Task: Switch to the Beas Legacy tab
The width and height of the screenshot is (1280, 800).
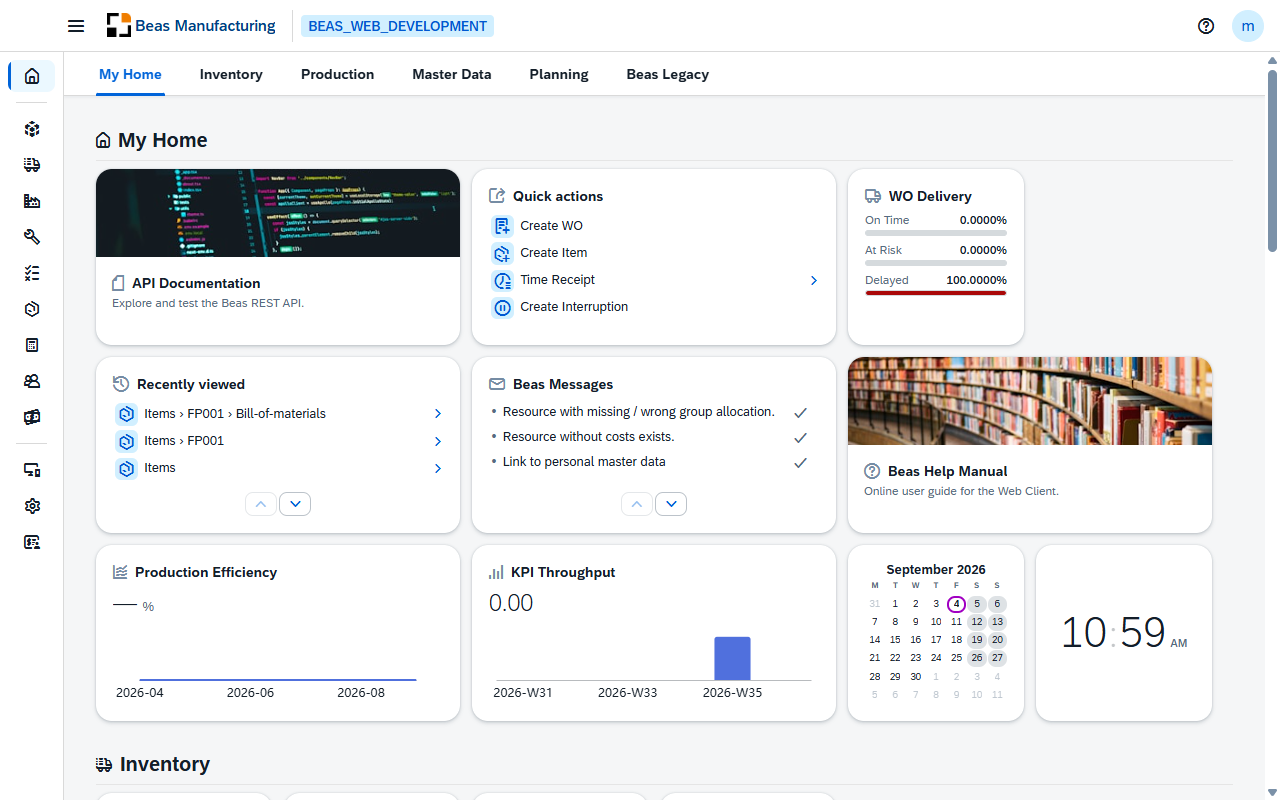Action: click(668, 74)
